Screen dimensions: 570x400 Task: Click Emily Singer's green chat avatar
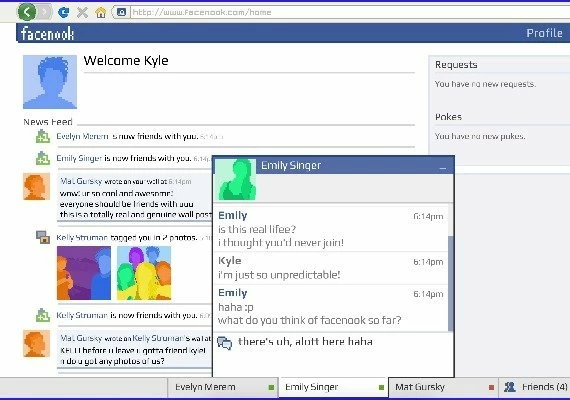(237, 179)
